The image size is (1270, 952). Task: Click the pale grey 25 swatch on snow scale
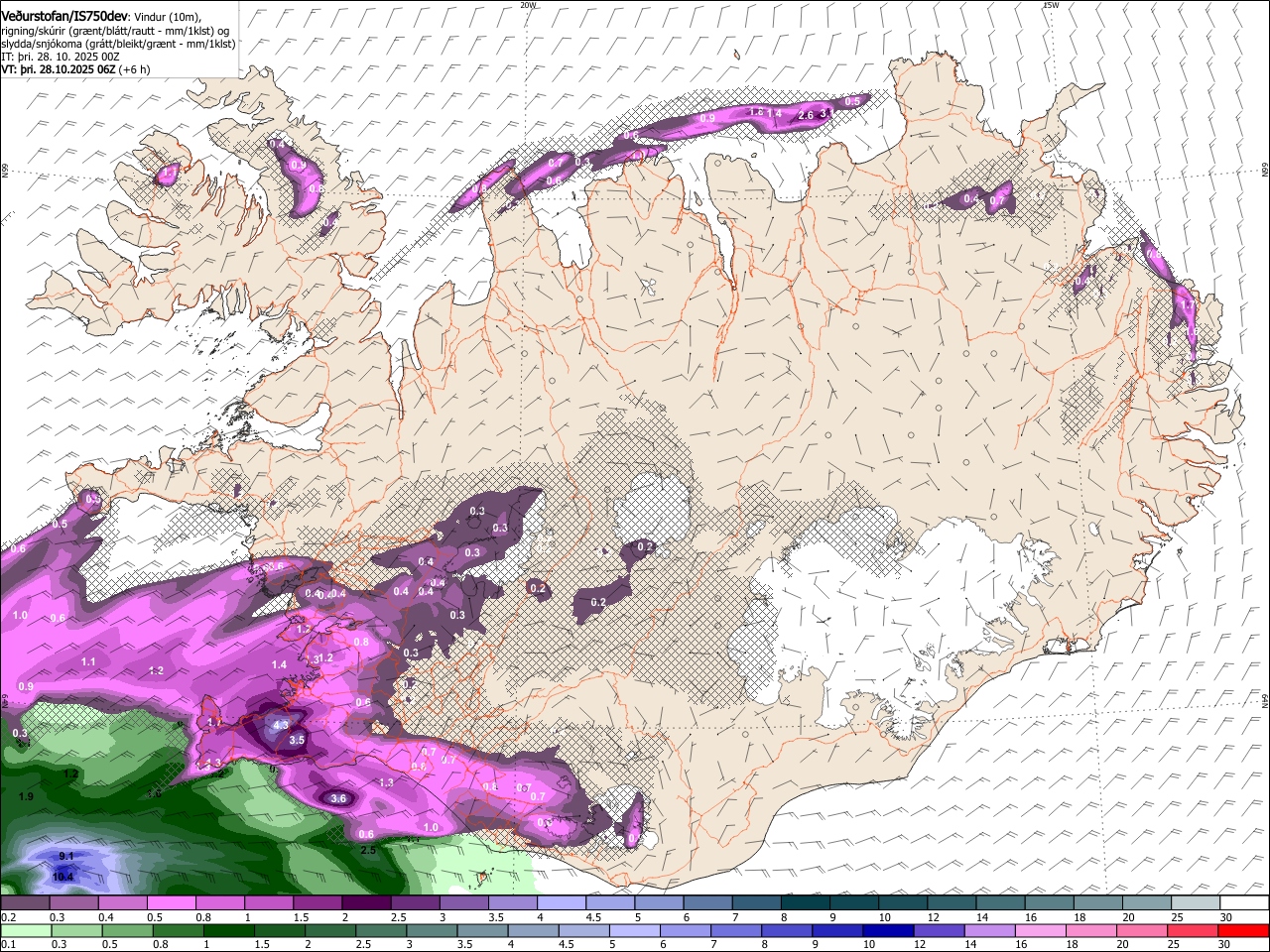click(1195, 903)
